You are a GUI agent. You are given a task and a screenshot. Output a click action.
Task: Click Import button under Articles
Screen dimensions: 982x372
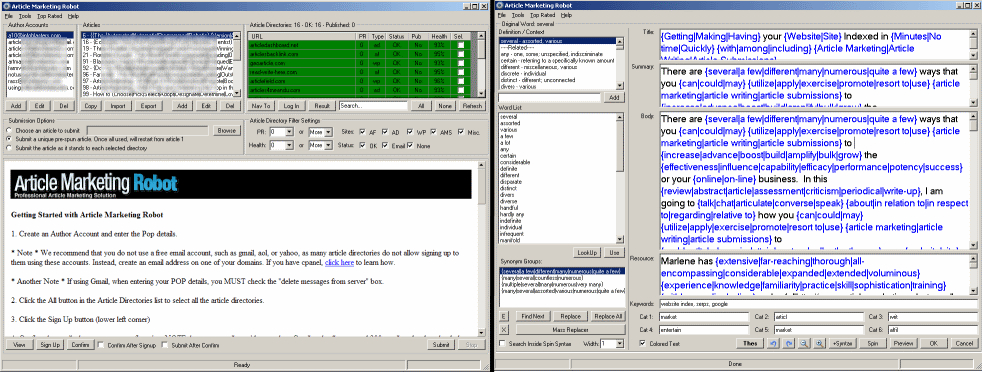(x=118, y=106)
